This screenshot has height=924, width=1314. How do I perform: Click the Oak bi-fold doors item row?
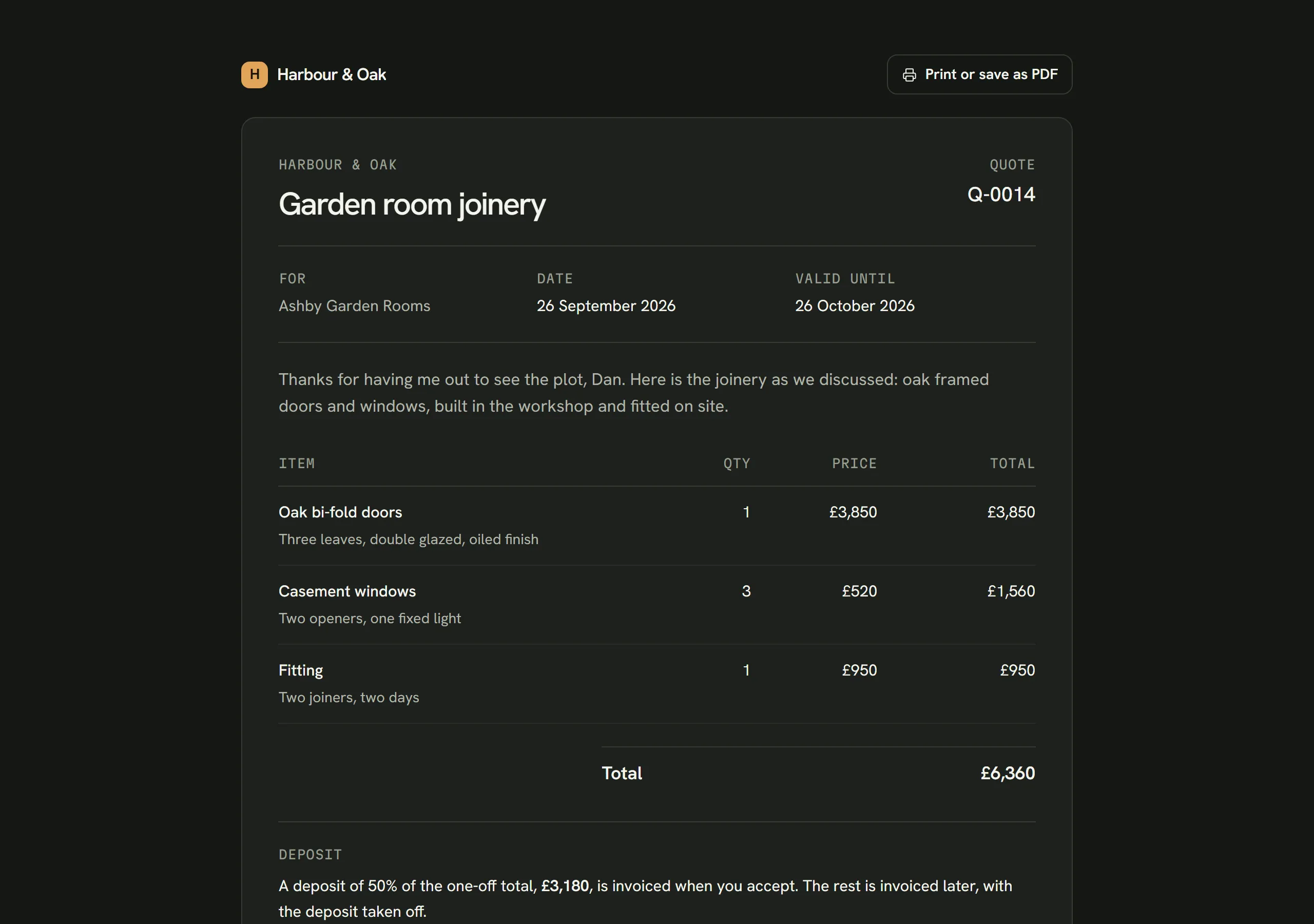click(656, 526)
